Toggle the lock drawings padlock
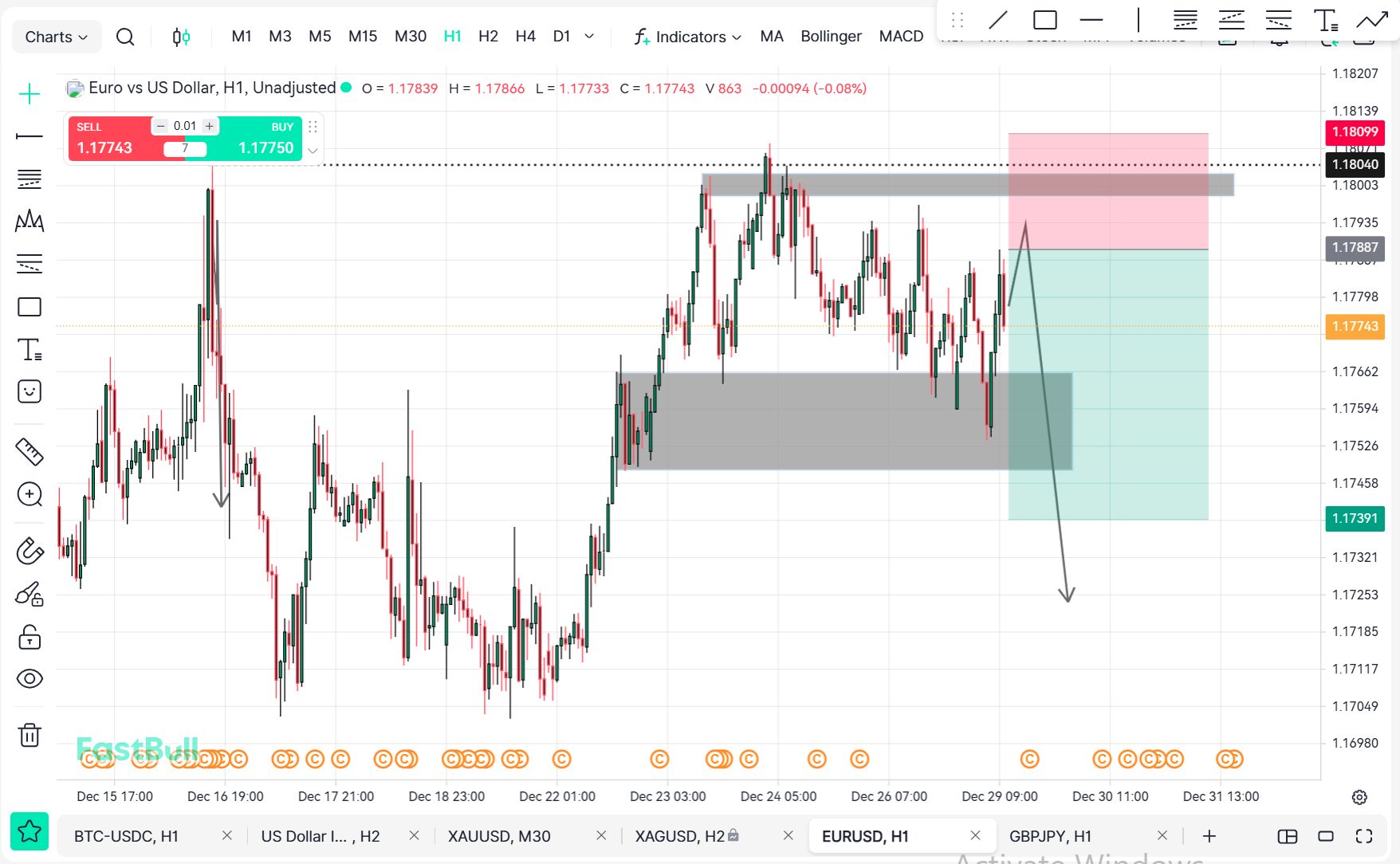The width and height of the screenshot is (1400, 864). tap(29, 637)
